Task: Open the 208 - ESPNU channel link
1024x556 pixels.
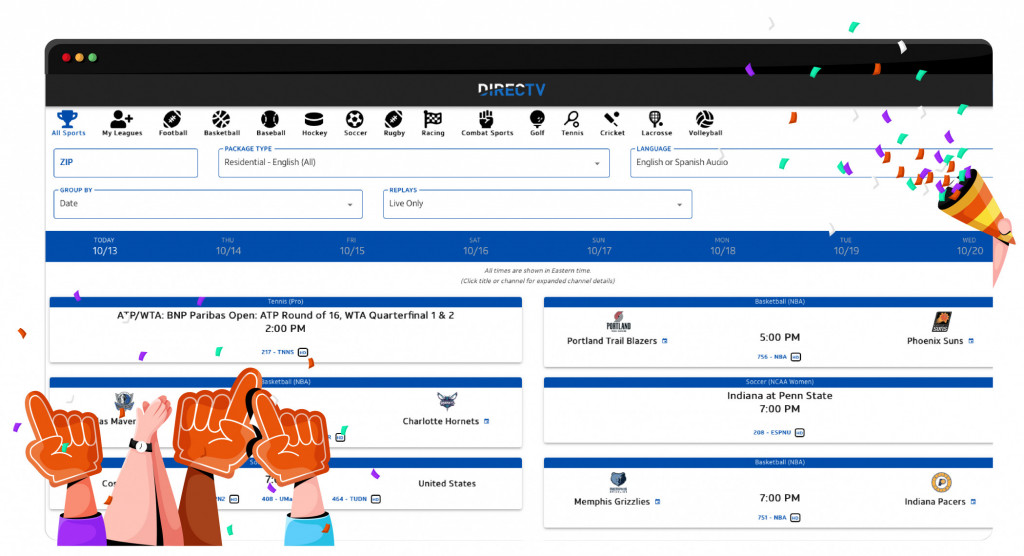Action: coord(772,433)
